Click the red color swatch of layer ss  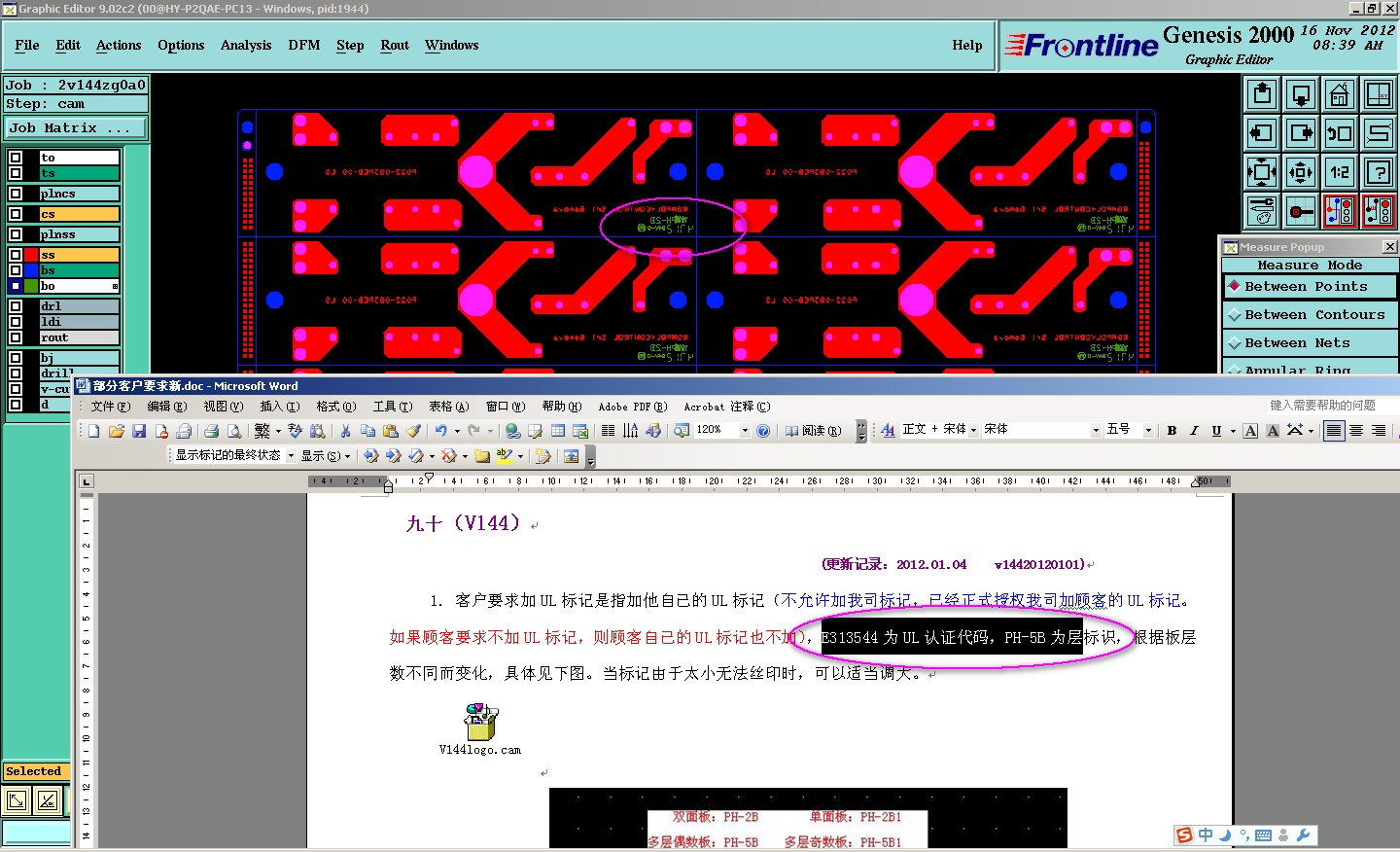click(x=32, y=255)
